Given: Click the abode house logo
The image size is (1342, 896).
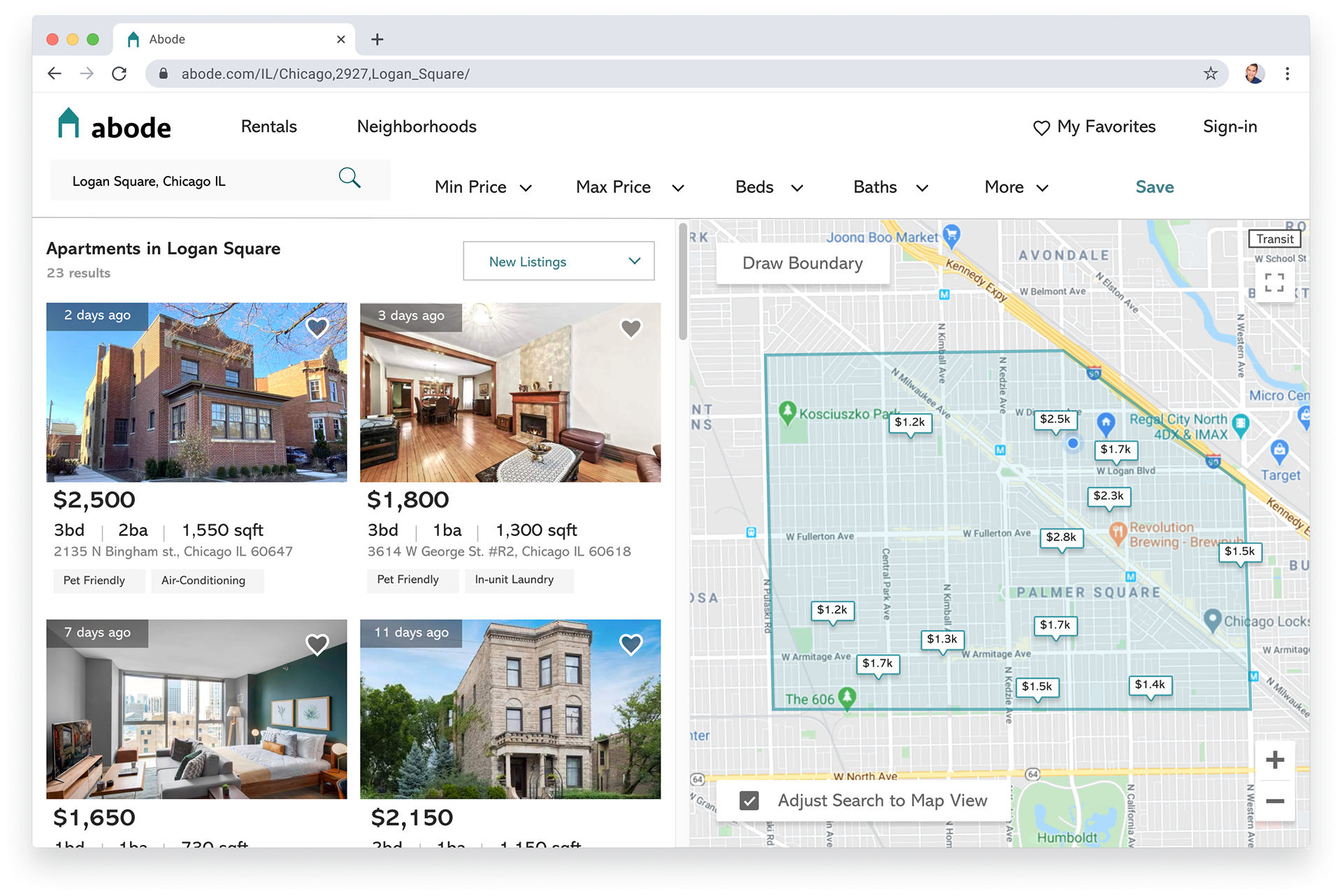Looking at the screenshot, I should coord(68,124).
